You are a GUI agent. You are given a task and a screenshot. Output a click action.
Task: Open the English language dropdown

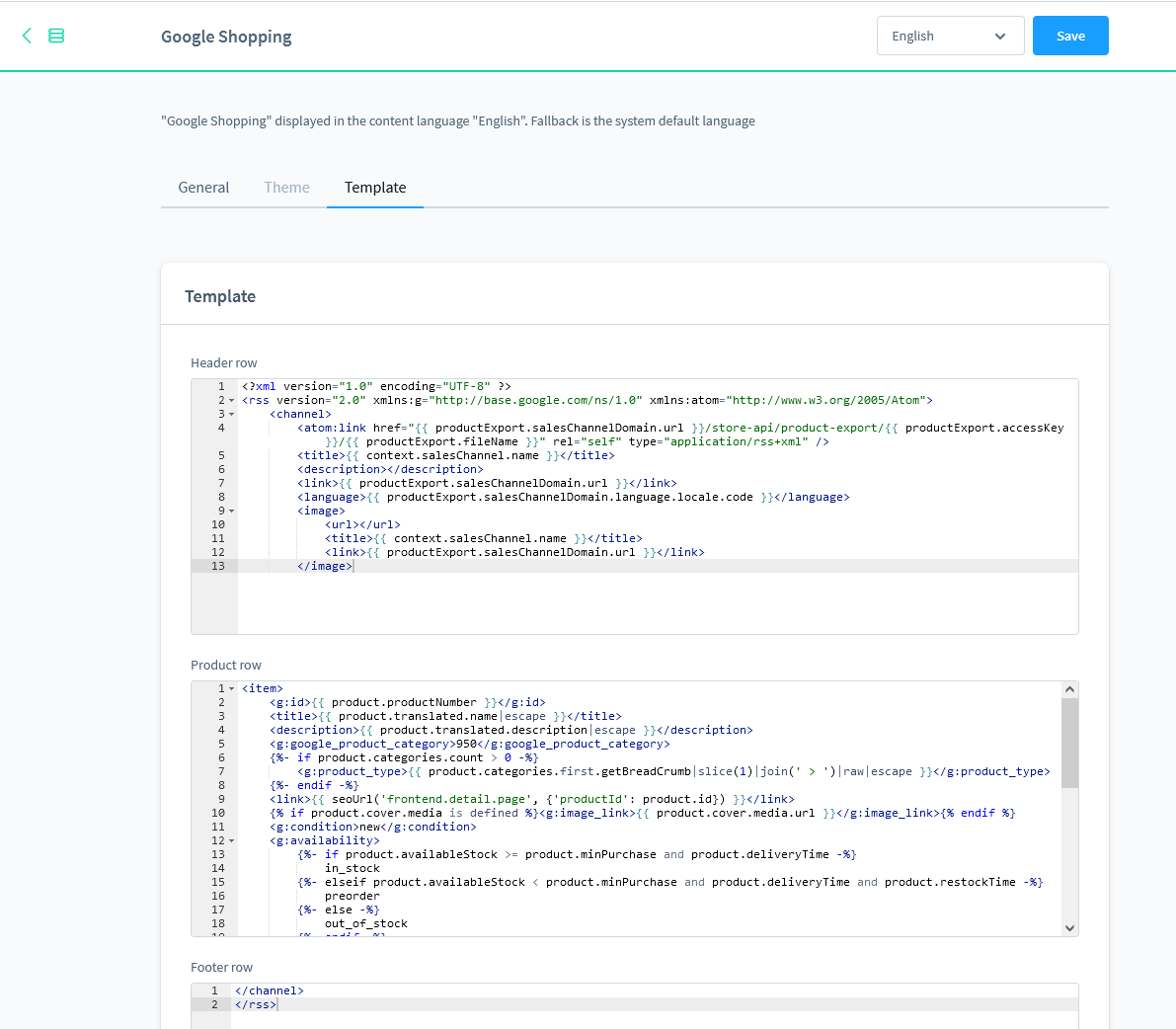click(950, 36)
